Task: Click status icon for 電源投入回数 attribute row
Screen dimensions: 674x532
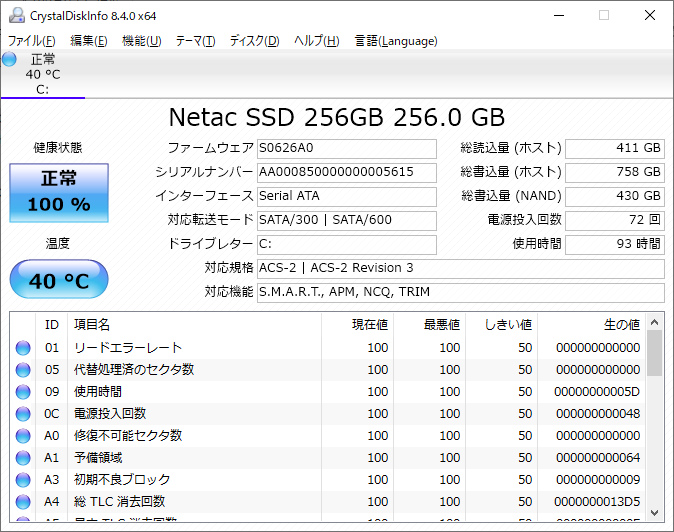Action: point(23,414)
